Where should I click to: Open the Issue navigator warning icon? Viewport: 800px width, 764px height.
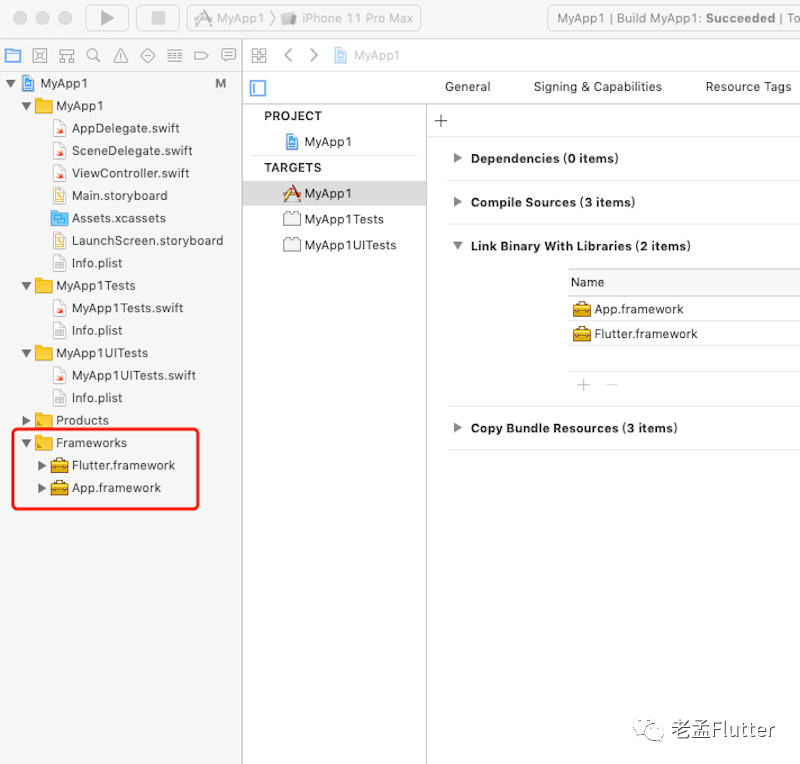[121, 55]
